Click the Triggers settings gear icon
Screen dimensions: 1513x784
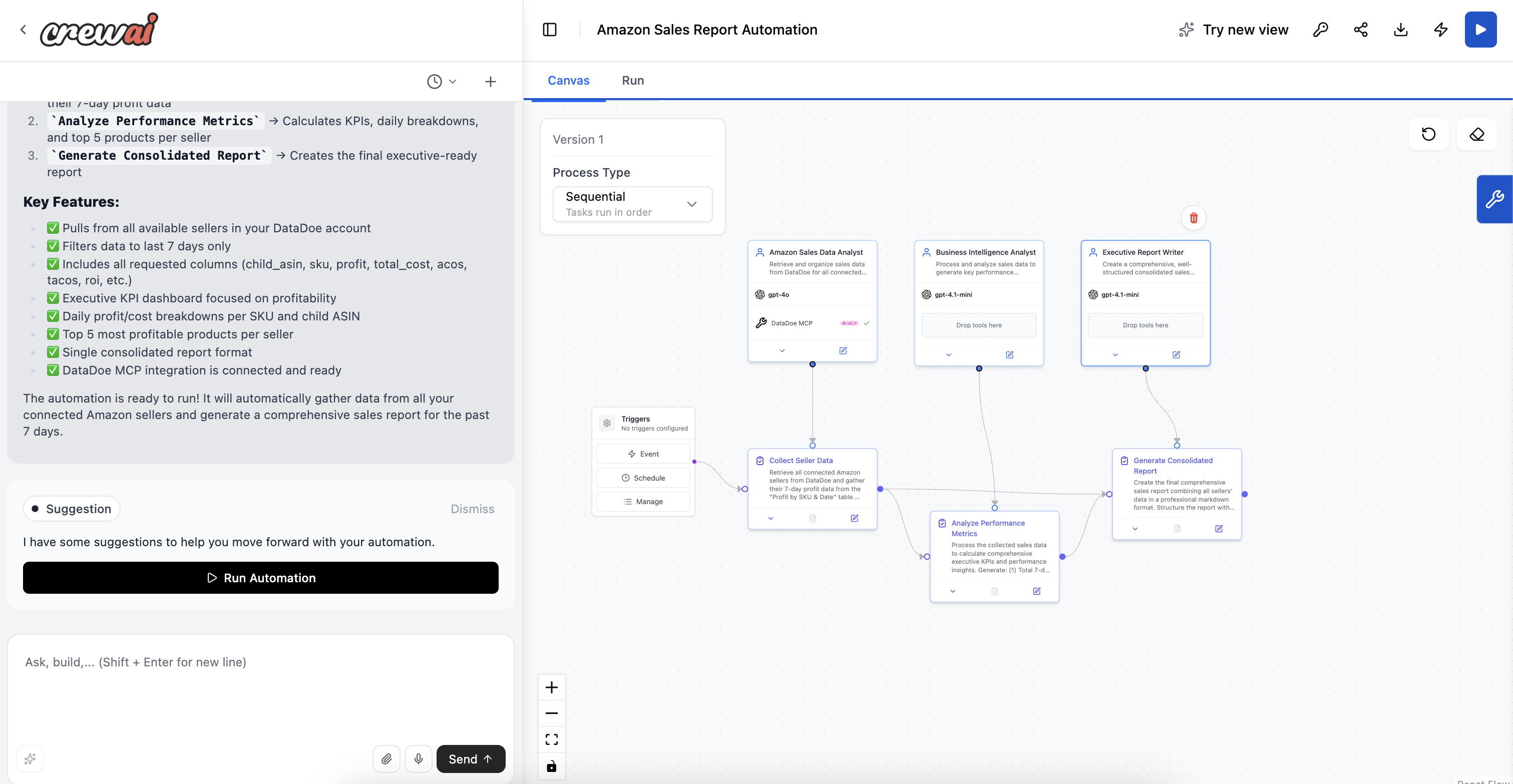pos(607,423)
